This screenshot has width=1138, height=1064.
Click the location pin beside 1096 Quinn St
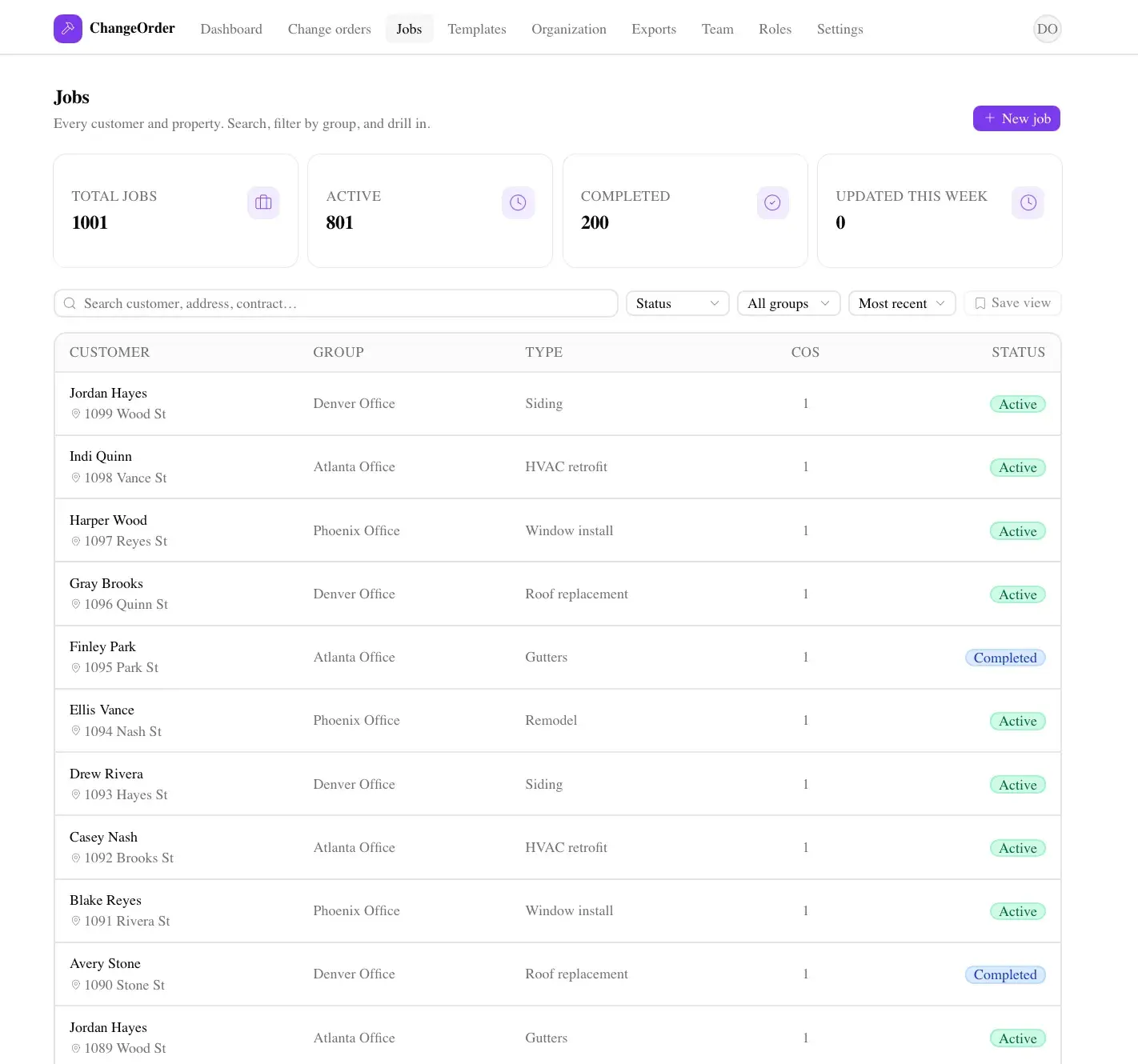(x=76, y=604)
